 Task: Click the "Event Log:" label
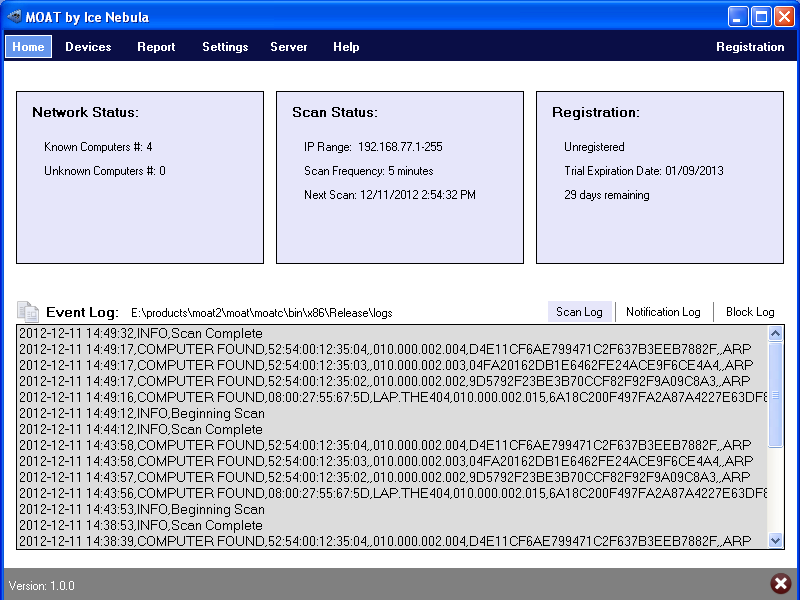(82, 312)
